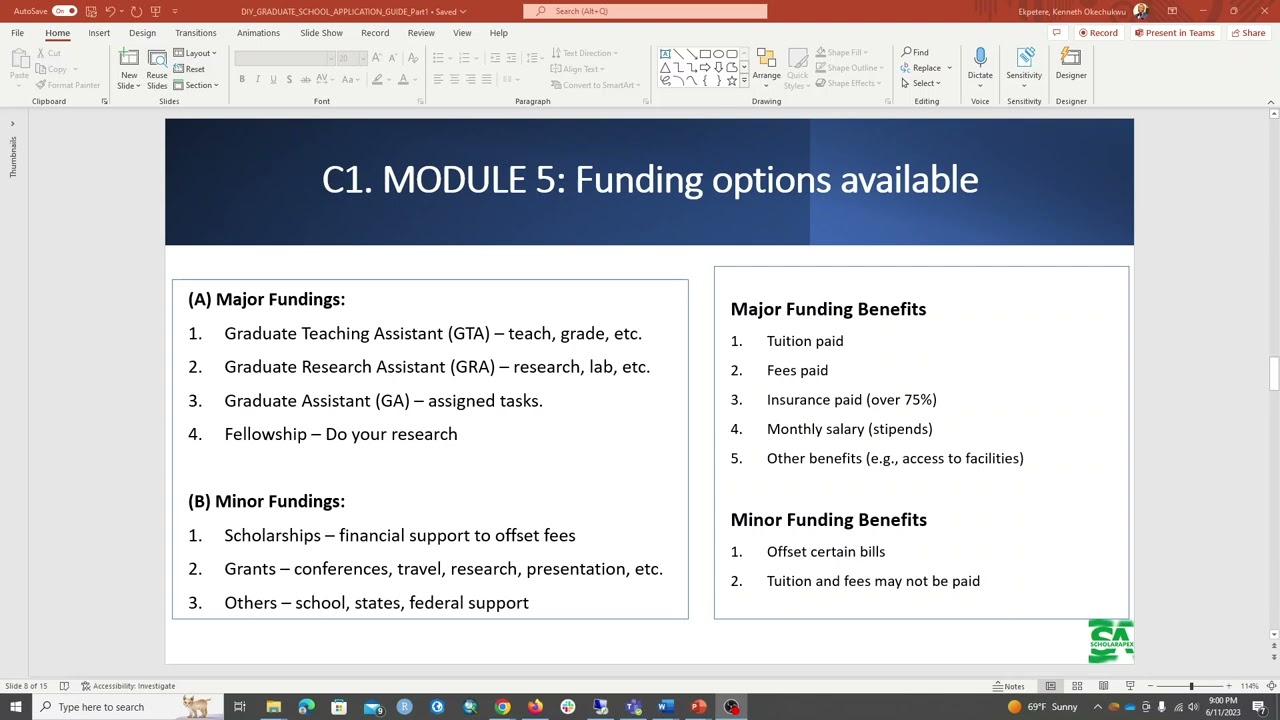Image resolution: width=1280 pixels, height=720 pixels.
Task: Switch to Normal view
Action: [x=1050, y=686]
